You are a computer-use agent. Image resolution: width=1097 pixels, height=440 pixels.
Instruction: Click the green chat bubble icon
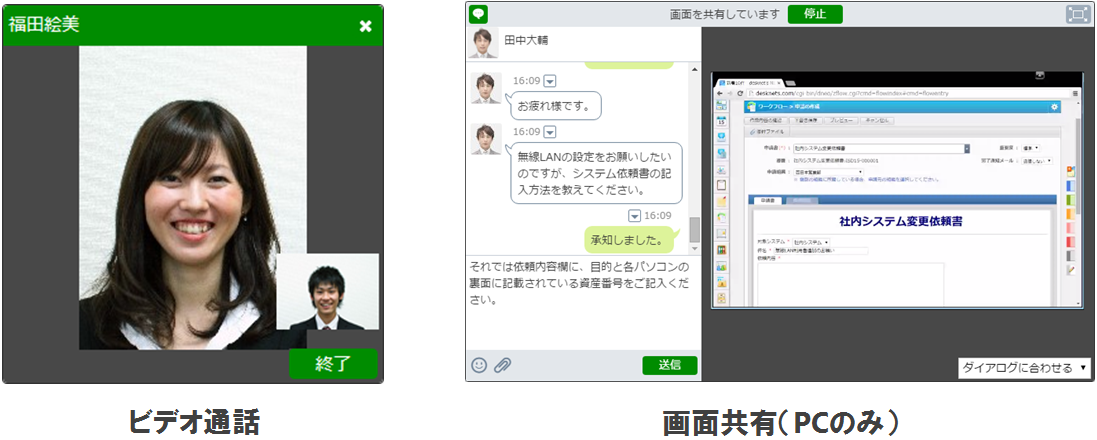(x=479, y=14)
